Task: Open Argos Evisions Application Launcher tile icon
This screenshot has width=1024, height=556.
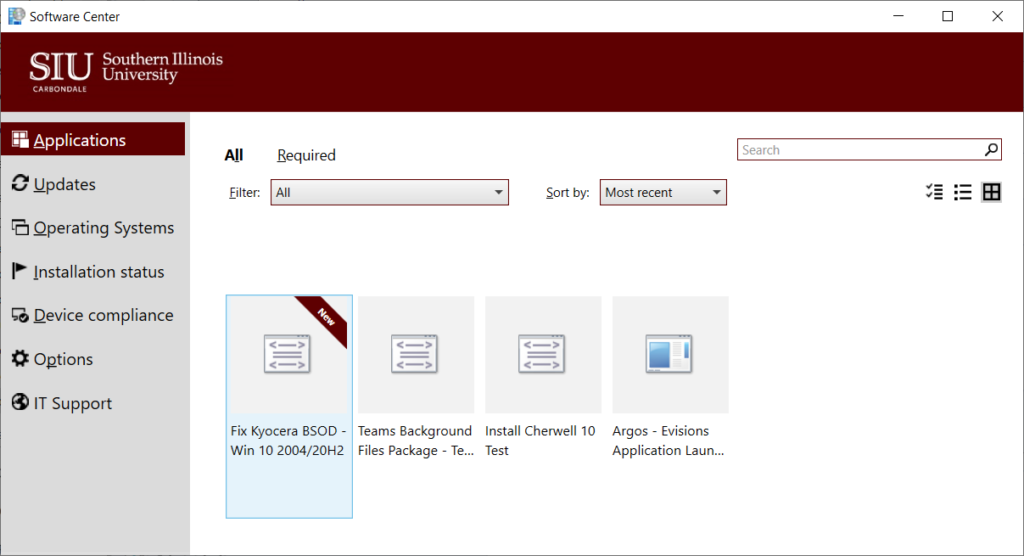Action: 669,354
